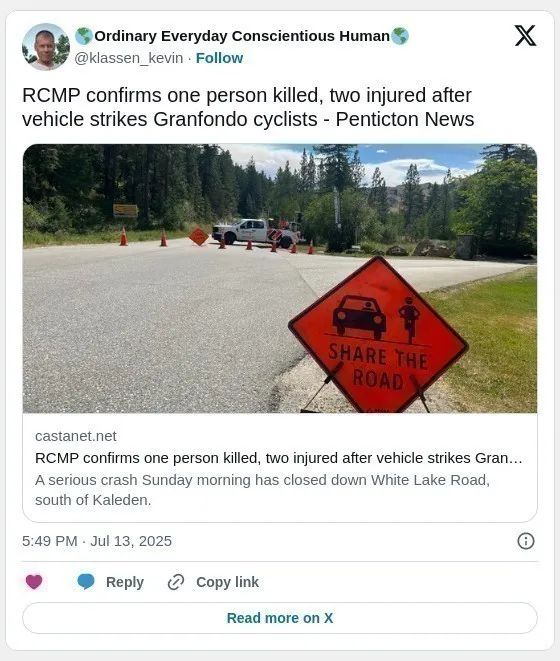This screenshot has height=661, width=560.
Task: Click the Copy link label
Action: point(227,582)
